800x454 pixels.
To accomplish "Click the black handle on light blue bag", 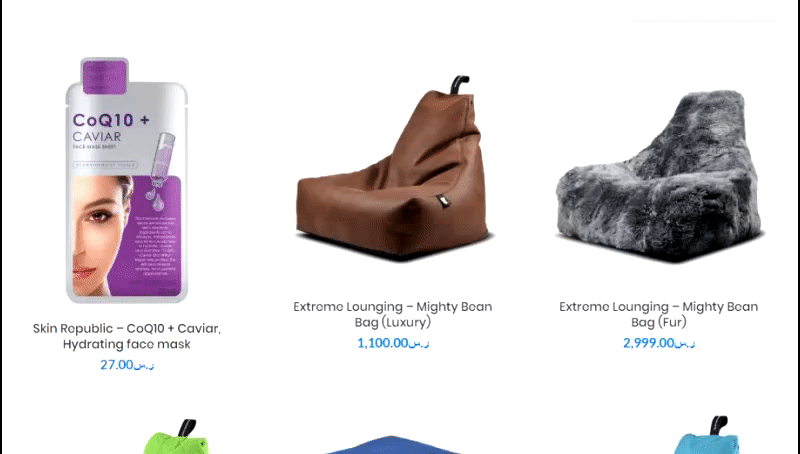I will coord(719,424).
